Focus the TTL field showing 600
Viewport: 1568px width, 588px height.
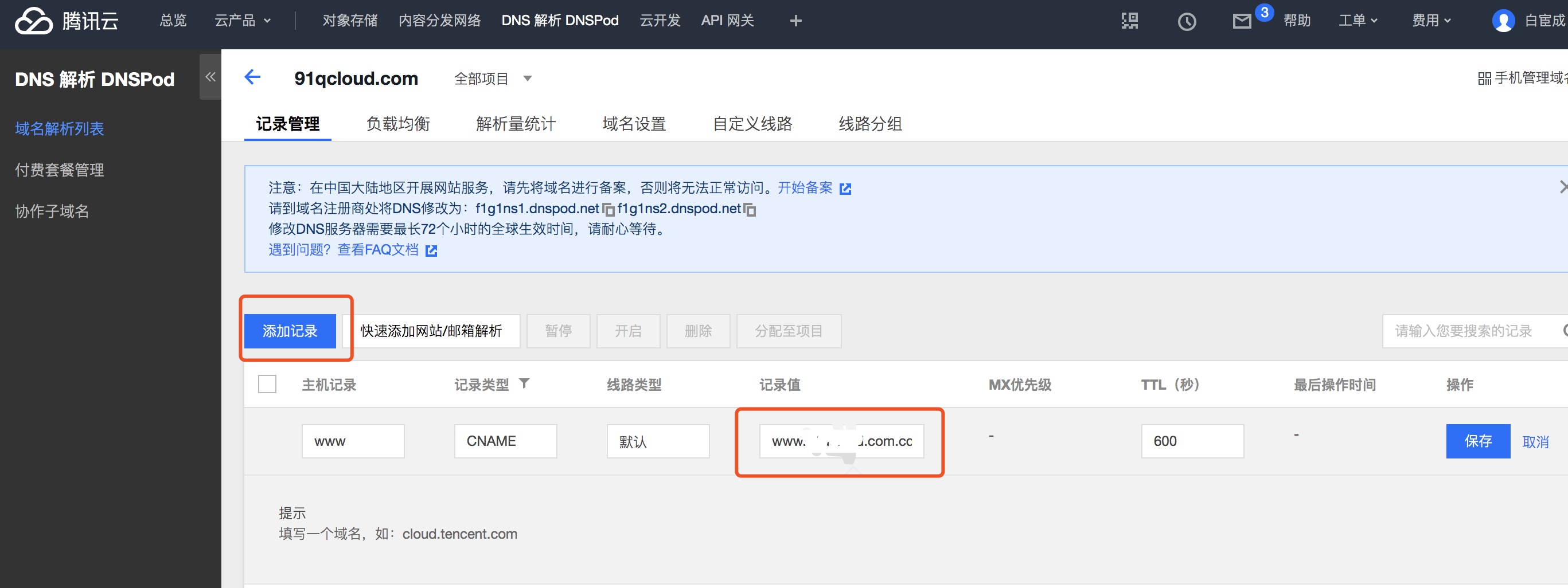click(1192, 441)
